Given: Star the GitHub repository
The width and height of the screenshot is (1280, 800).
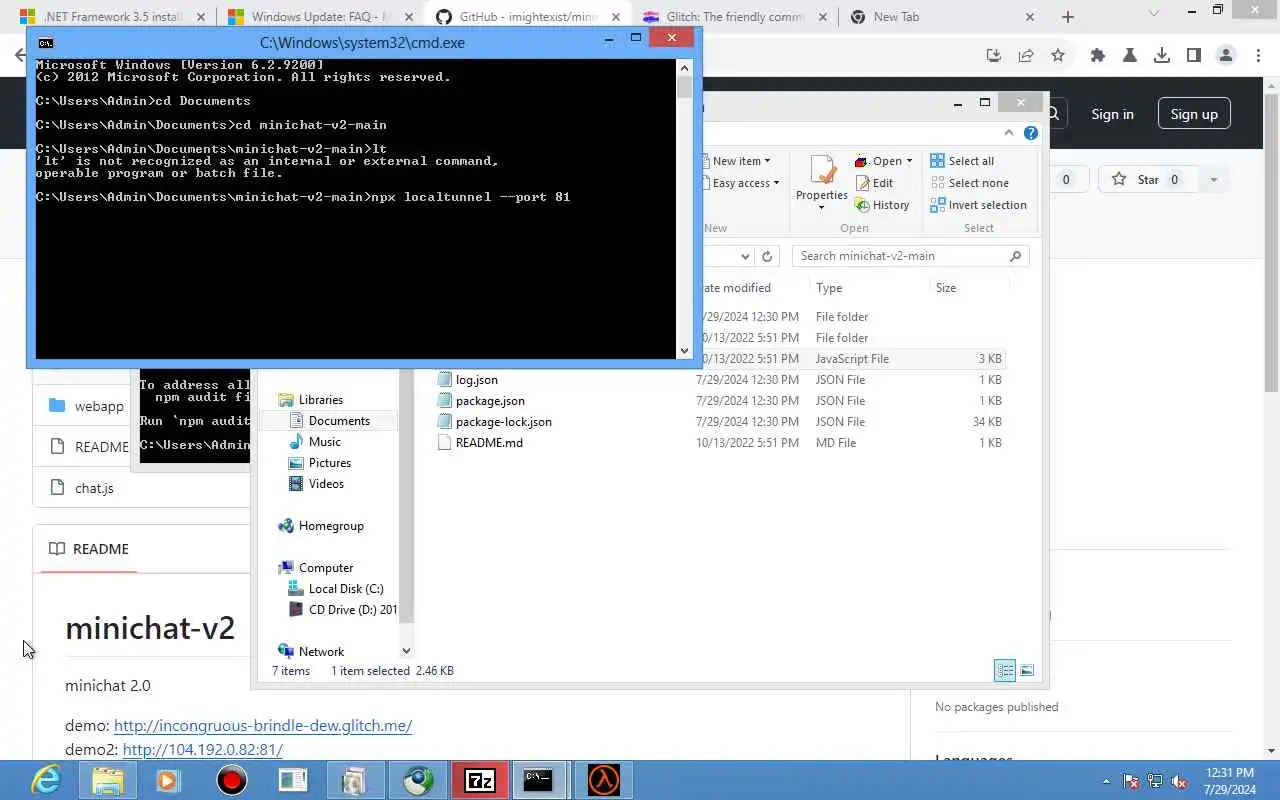Looking at the screenshot, I should [1147, 180].
